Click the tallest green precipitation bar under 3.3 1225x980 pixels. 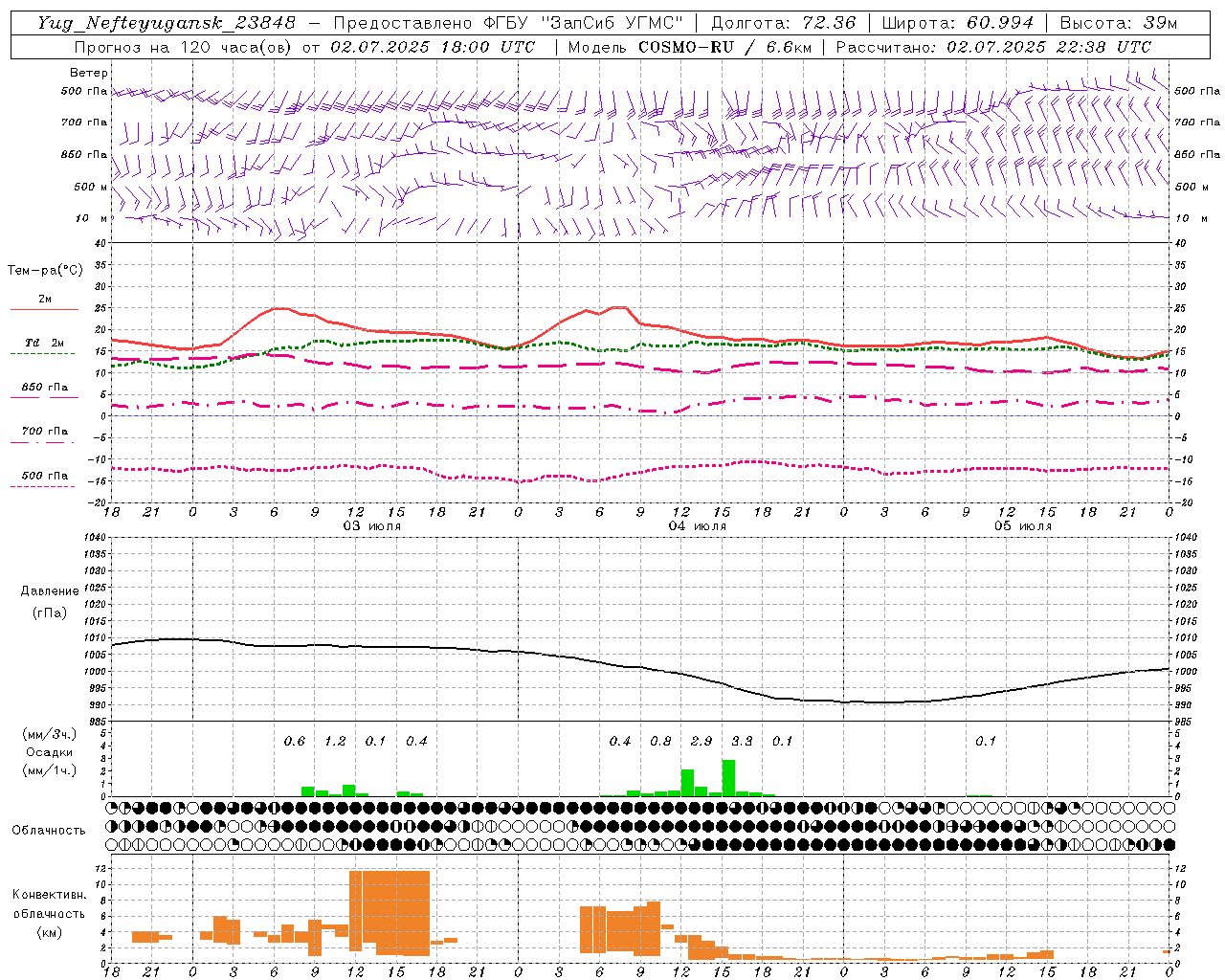coord(728,778)
